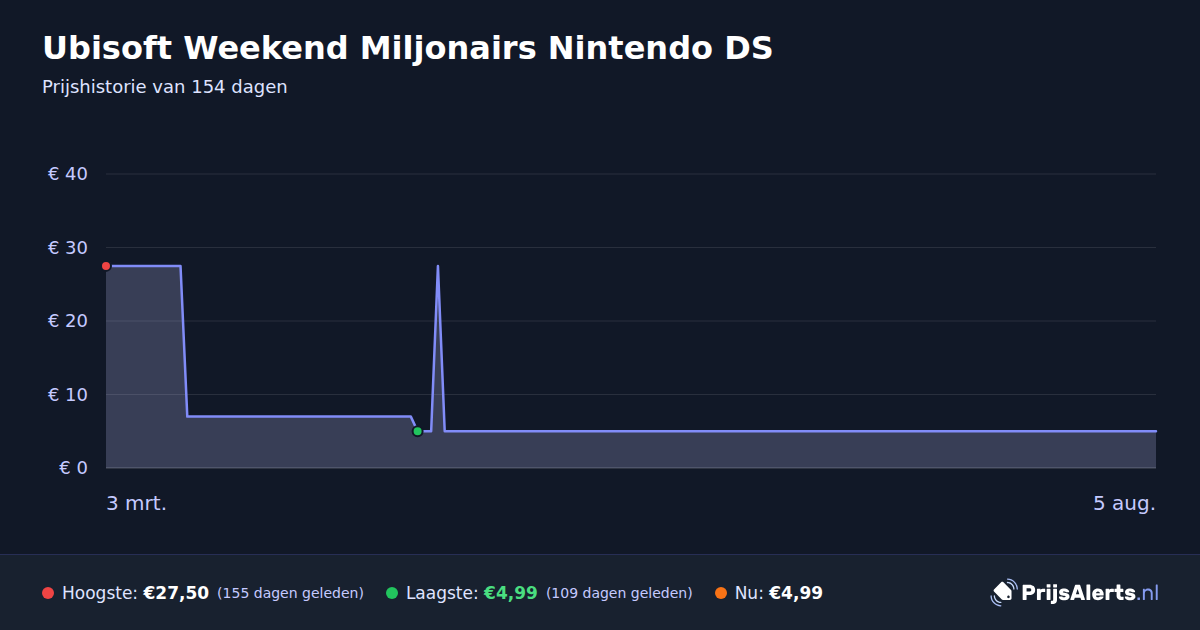1200x630 pixels.
Task: Open the PrijsAlerts.nl brand link
Action: 1075,592
